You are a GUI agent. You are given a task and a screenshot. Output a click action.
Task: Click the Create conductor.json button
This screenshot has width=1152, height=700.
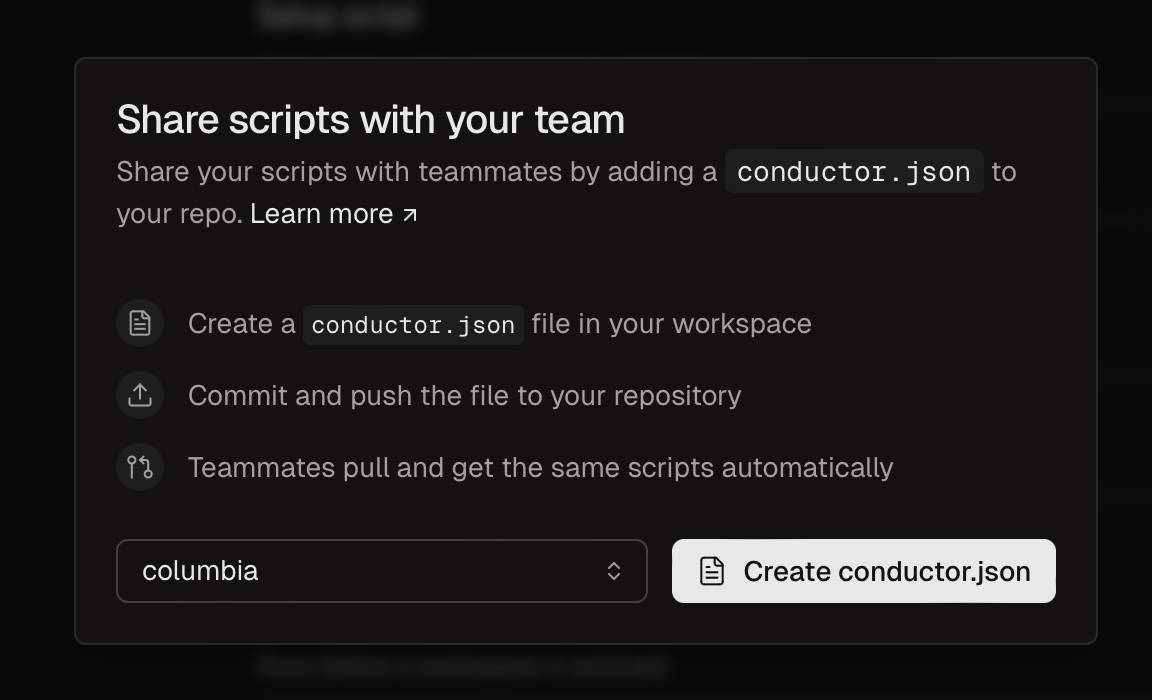pos(863,571)
